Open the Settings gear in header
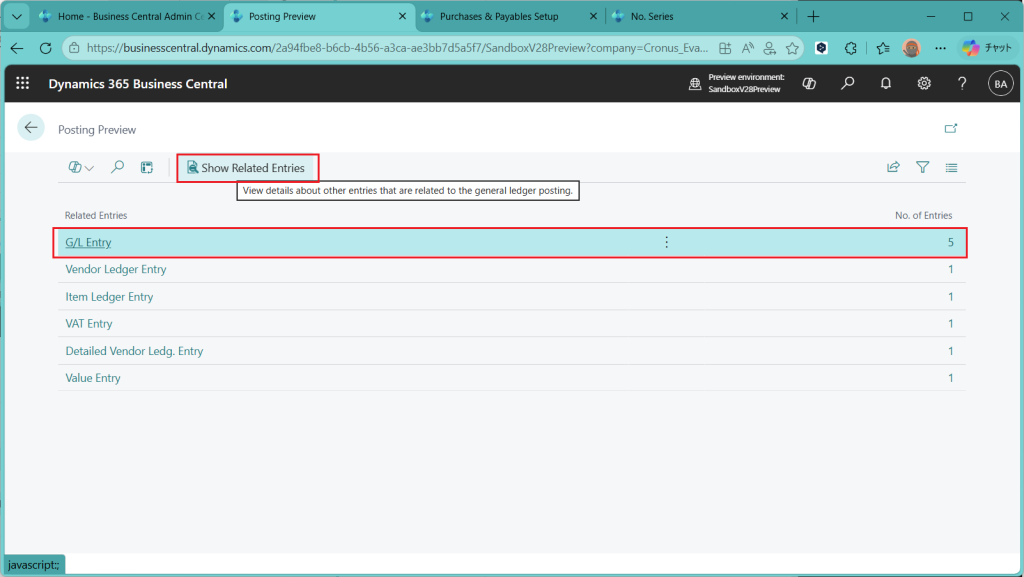This screenshot has height=577, width=1024. [924, 84]
